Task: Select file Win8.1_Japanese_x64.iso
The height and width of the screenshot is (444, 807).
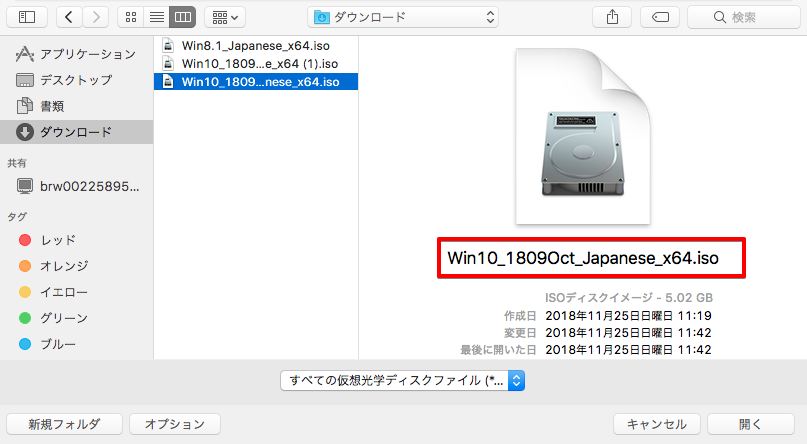Action: [x=256, y=46]
